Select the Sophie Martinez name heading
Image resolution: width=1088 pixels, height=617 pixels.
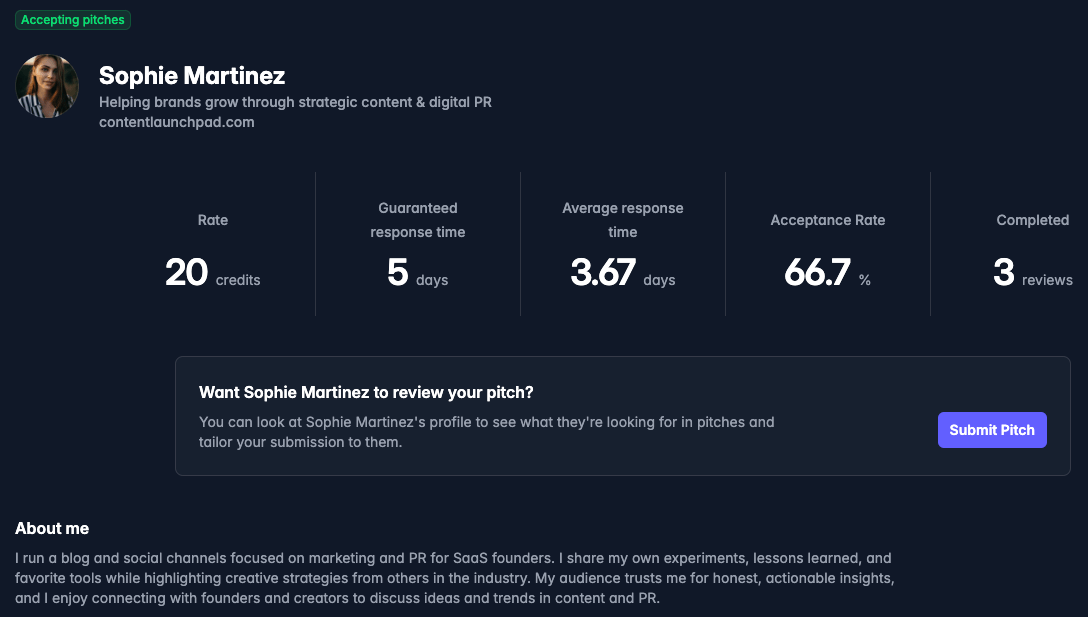(191, 75)
